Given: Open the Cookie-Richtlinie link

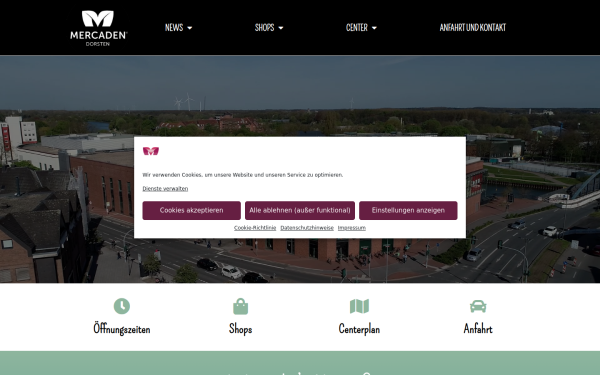Looking at the screenshot, I should tap(255, 228).
